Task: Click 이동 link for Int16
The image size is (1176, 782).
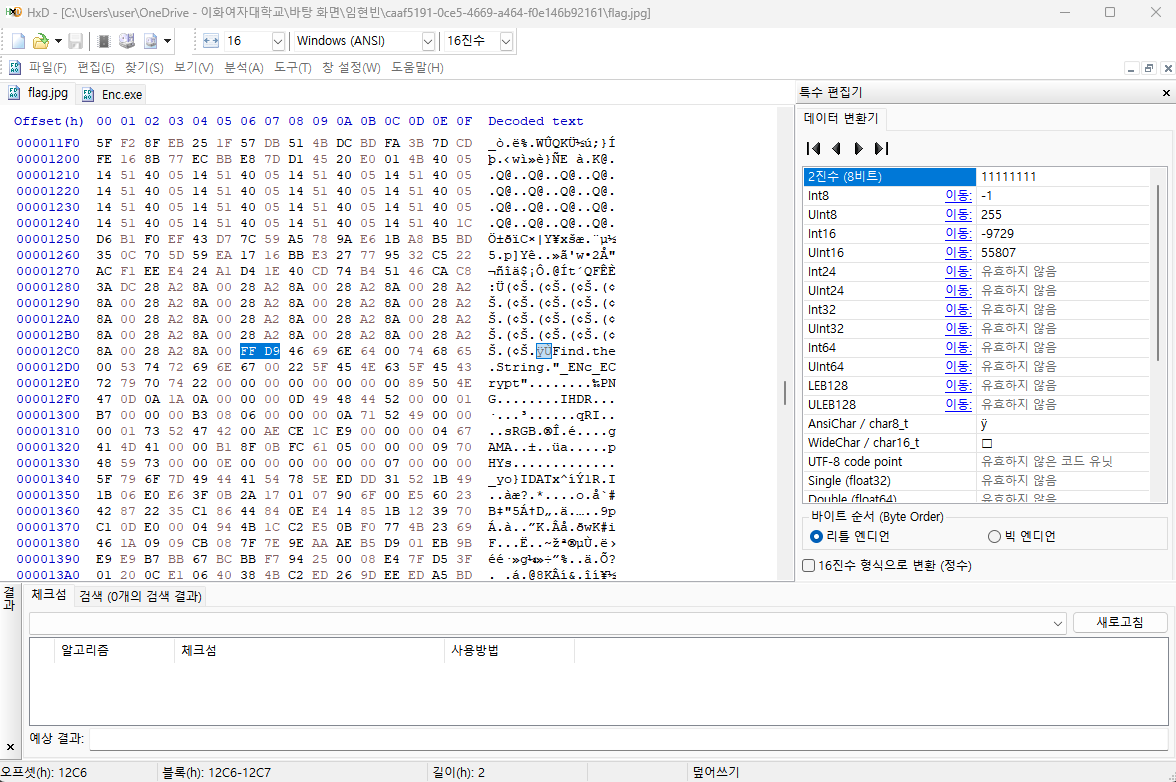Action: click(x=958, y=234)
